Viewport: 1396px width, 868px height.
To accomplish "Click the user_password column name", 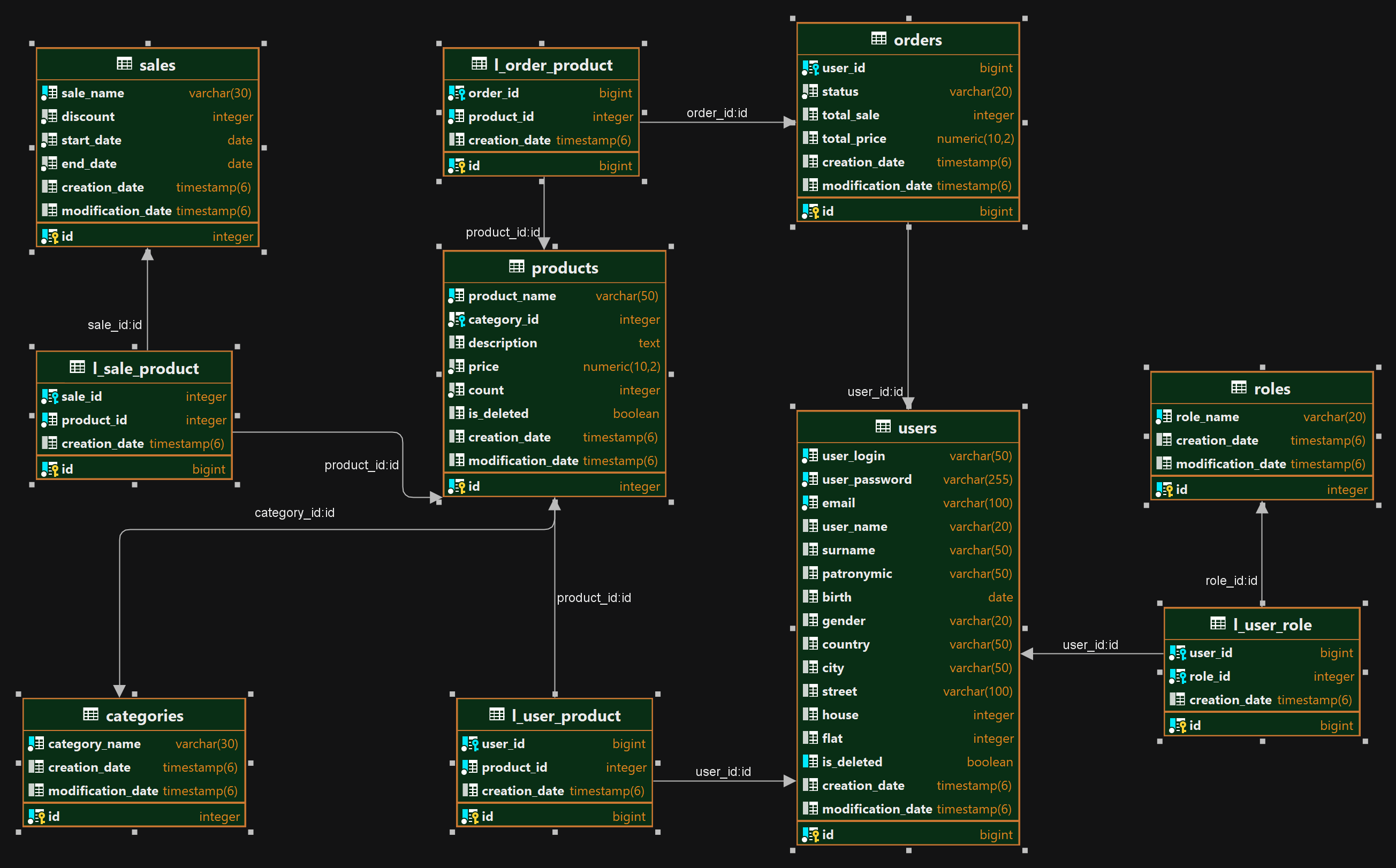I will [x=867, y=479].
